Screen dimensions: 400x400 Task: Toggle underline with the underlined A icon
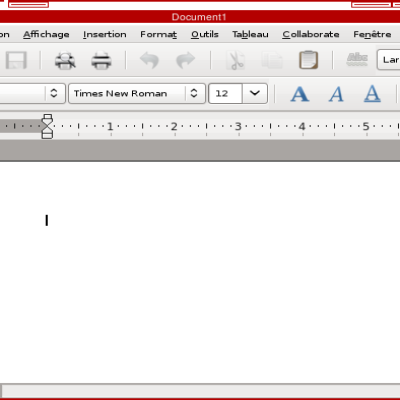click(x=372, y=94)
